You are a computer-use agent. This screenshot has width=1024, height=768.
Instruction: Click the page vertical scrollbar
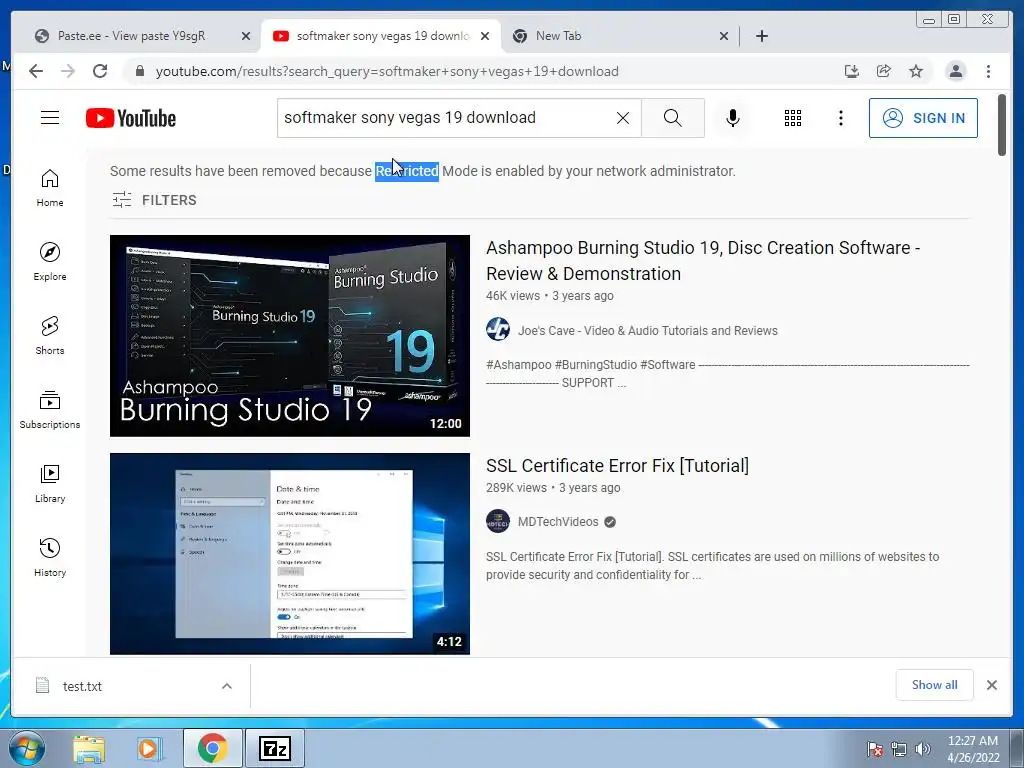coord(1002,125)
